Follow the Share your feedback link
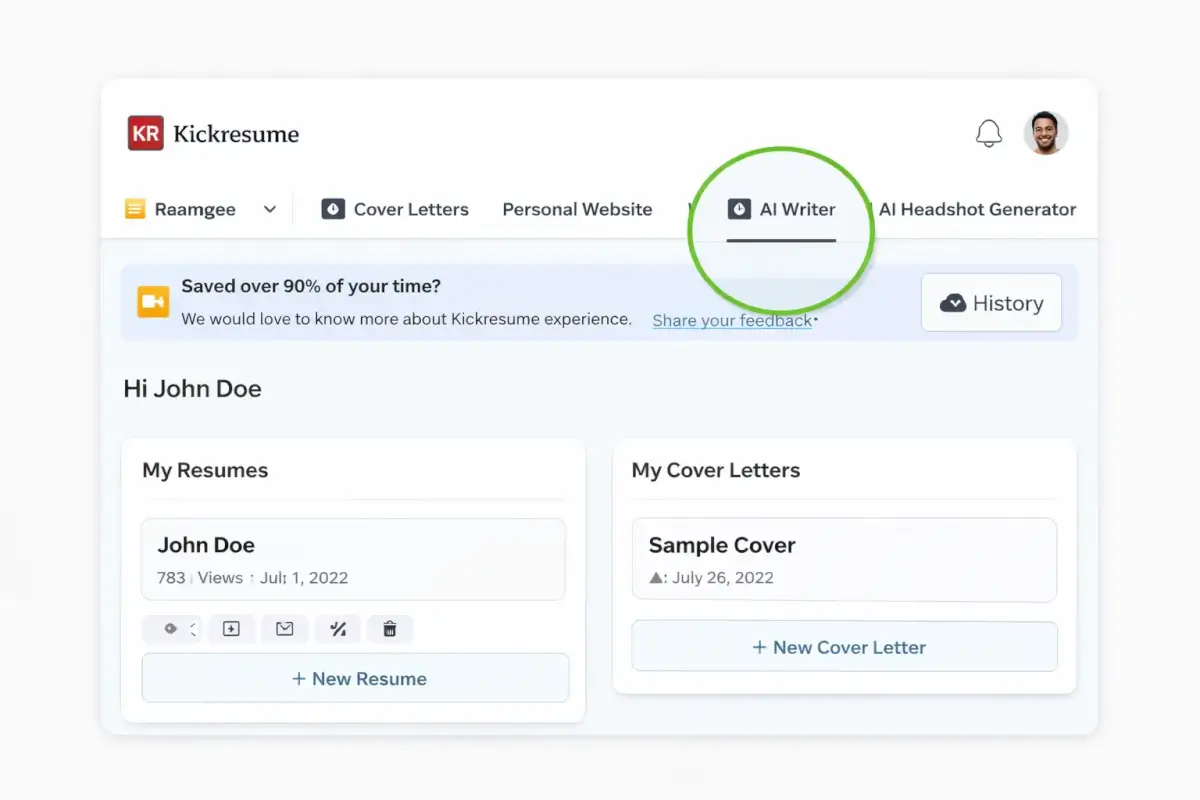This screenshot has height=800, width=1200. click(x=732, y=320)
